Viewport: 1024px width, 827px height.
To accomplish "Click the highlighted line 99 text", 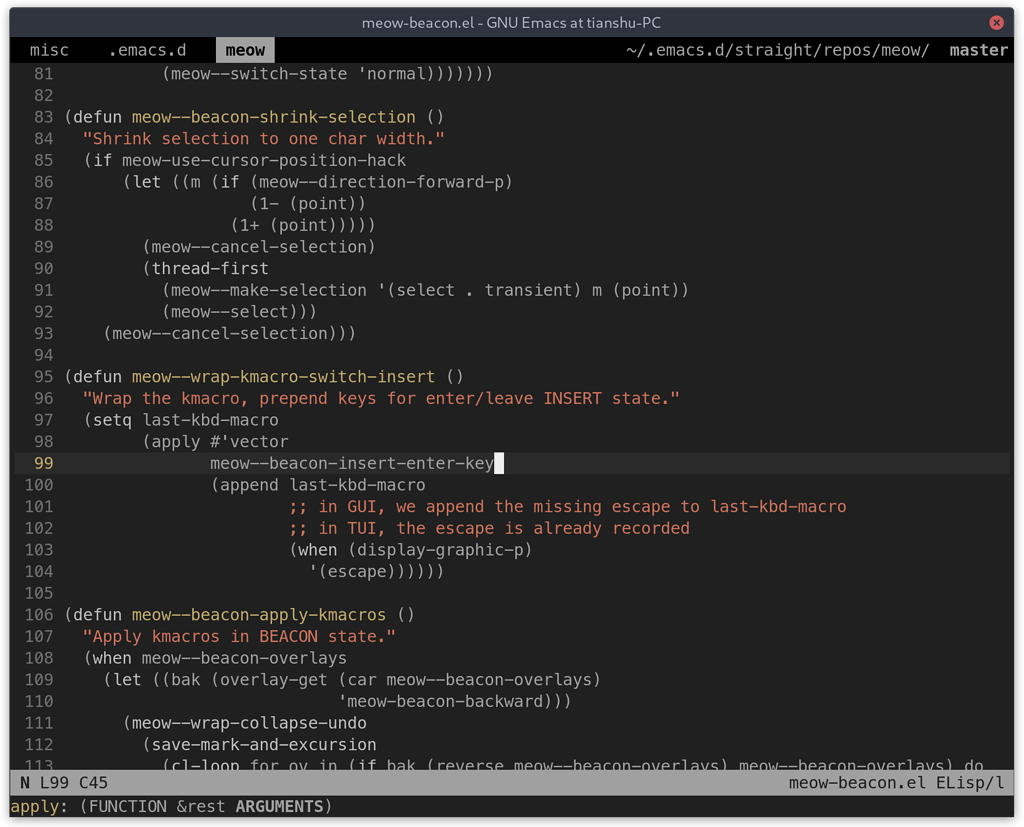I will click(352, 463).
